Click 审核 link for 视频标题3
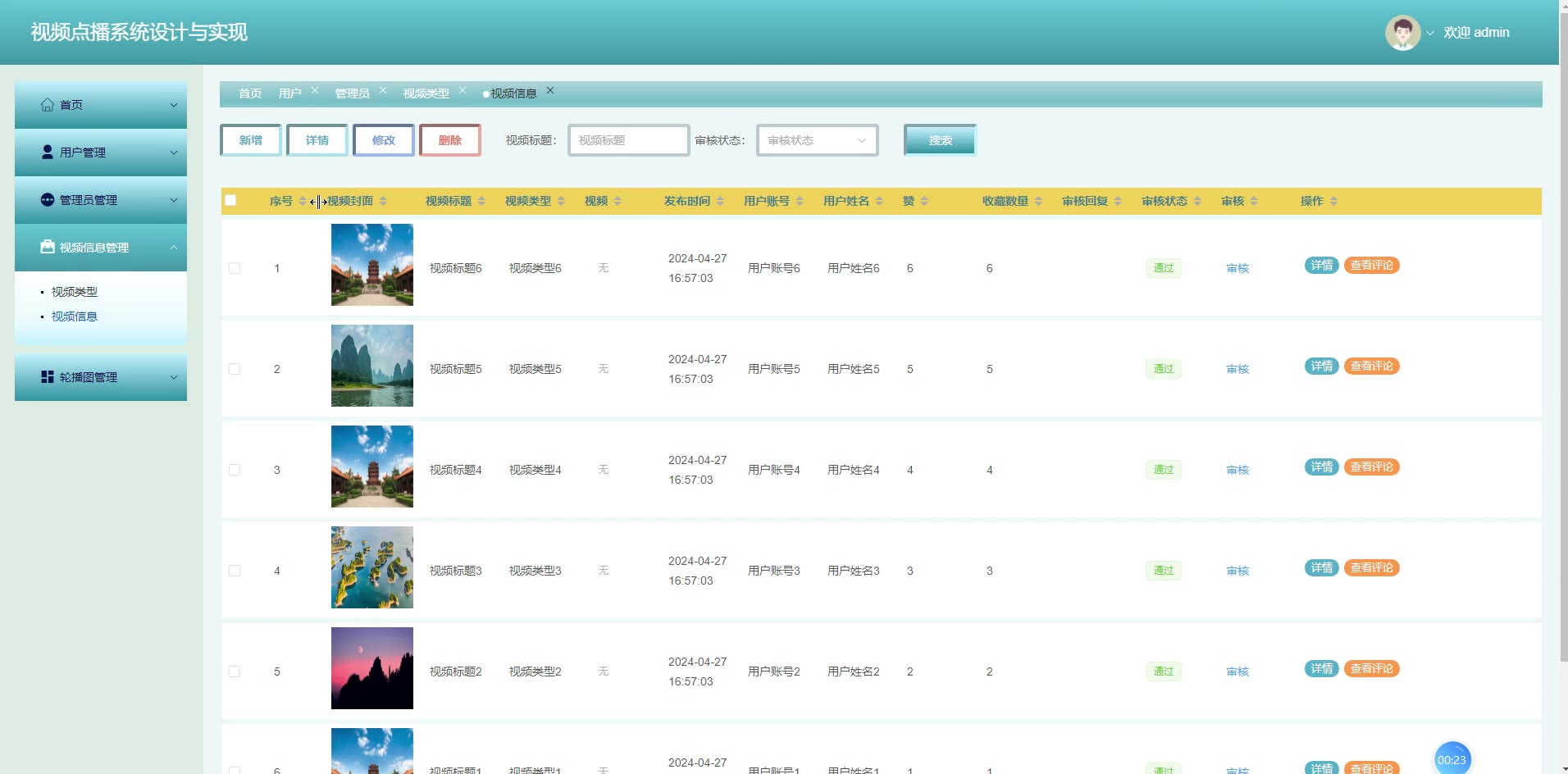Screen dimensions: 1568x774 [1238, 571]
